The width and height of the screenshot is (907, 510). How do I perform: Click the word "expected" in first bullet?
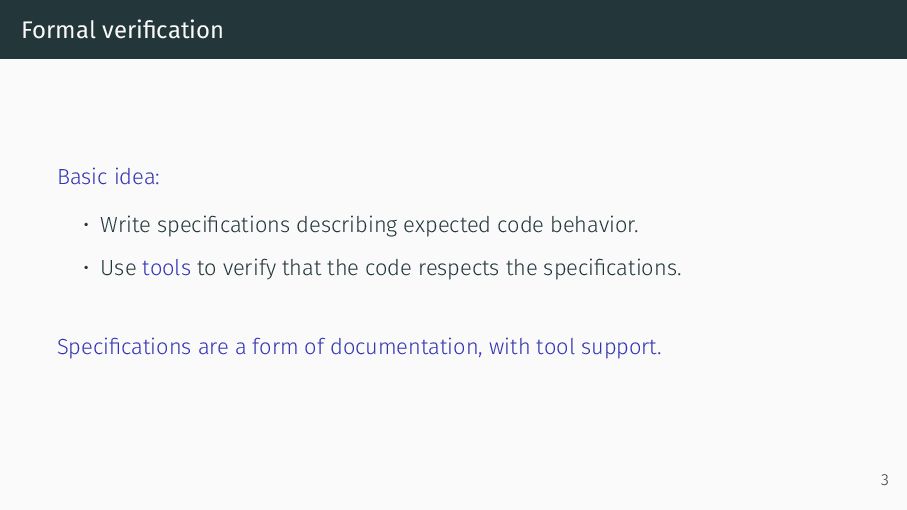[447, 226]
